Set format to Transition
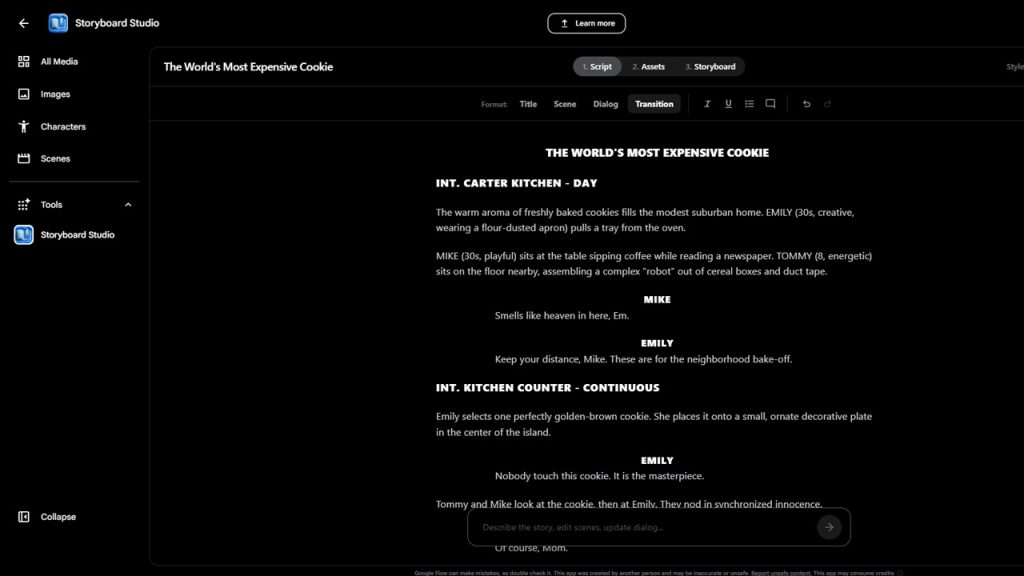The image size is (1024, 576). [654, 104]
